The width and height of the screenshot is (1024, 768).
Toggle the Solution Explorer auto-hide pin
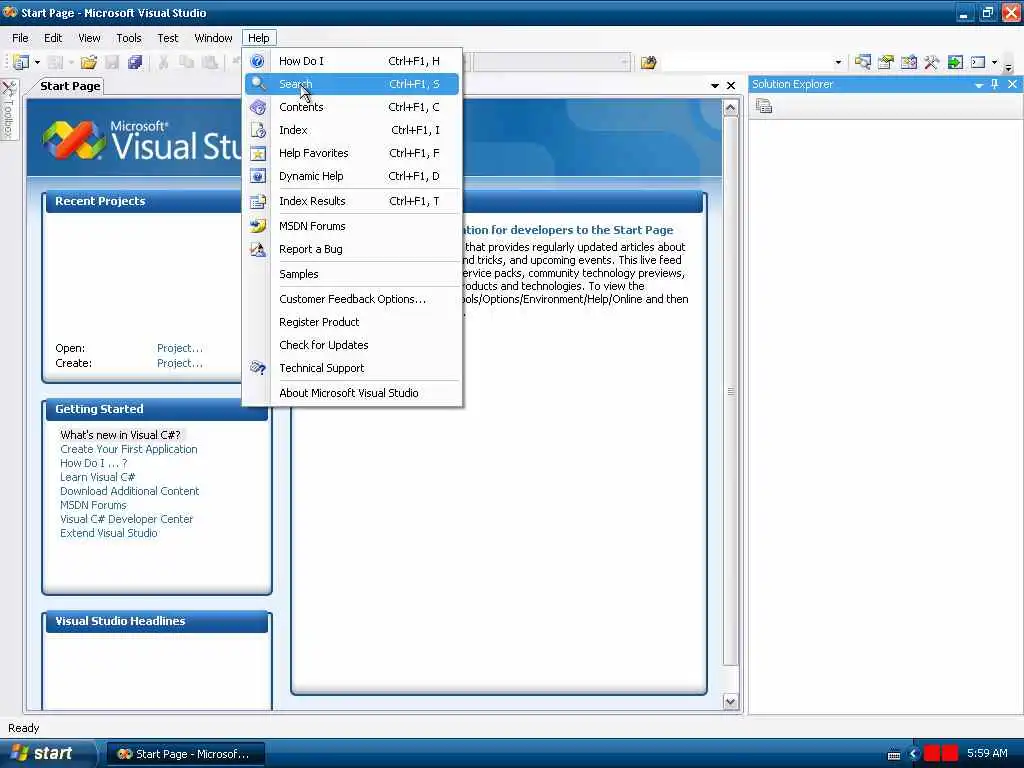pos(995,84)
